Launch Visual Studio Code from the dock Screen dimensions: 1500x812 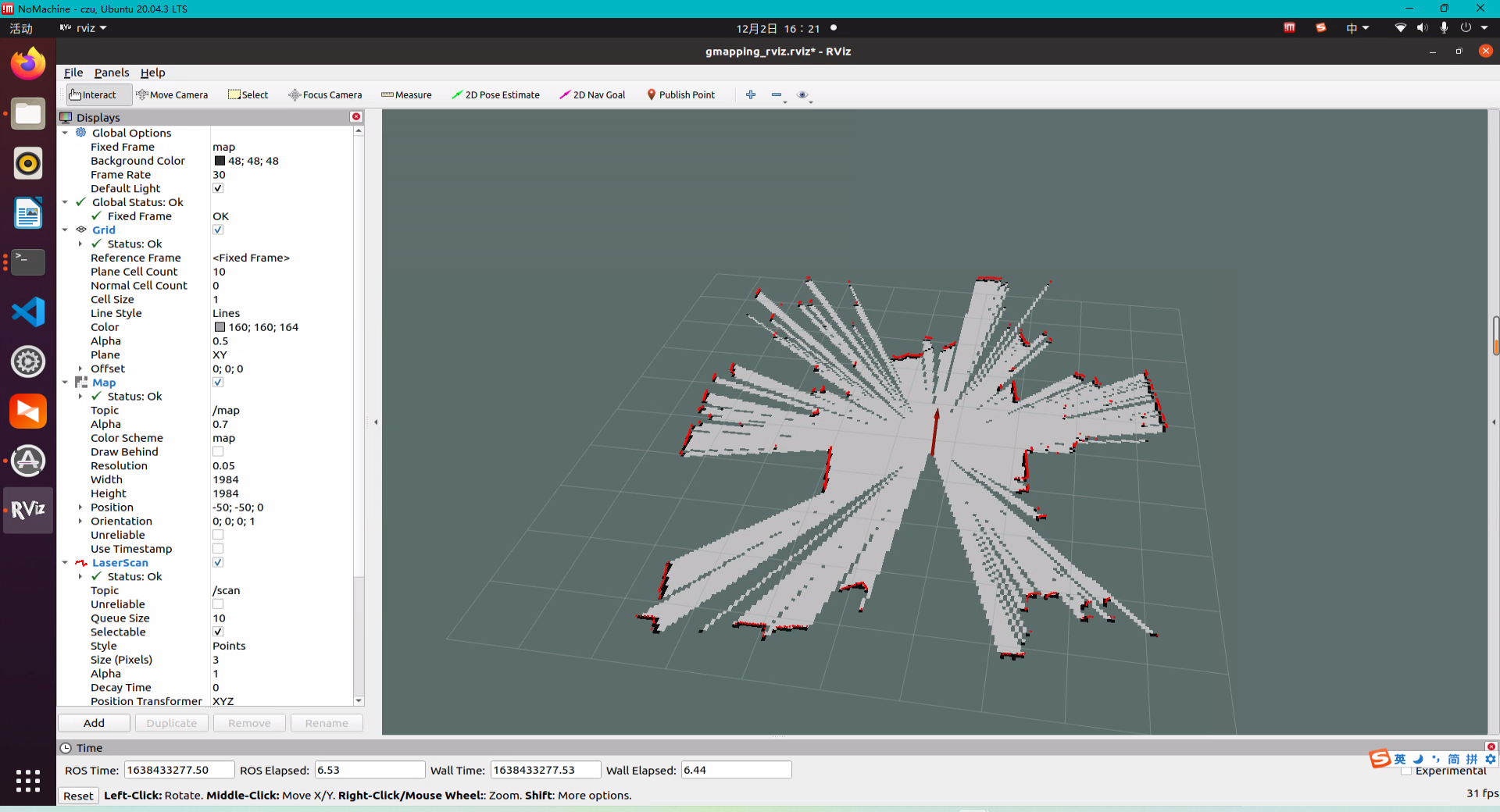click(28, 312)
